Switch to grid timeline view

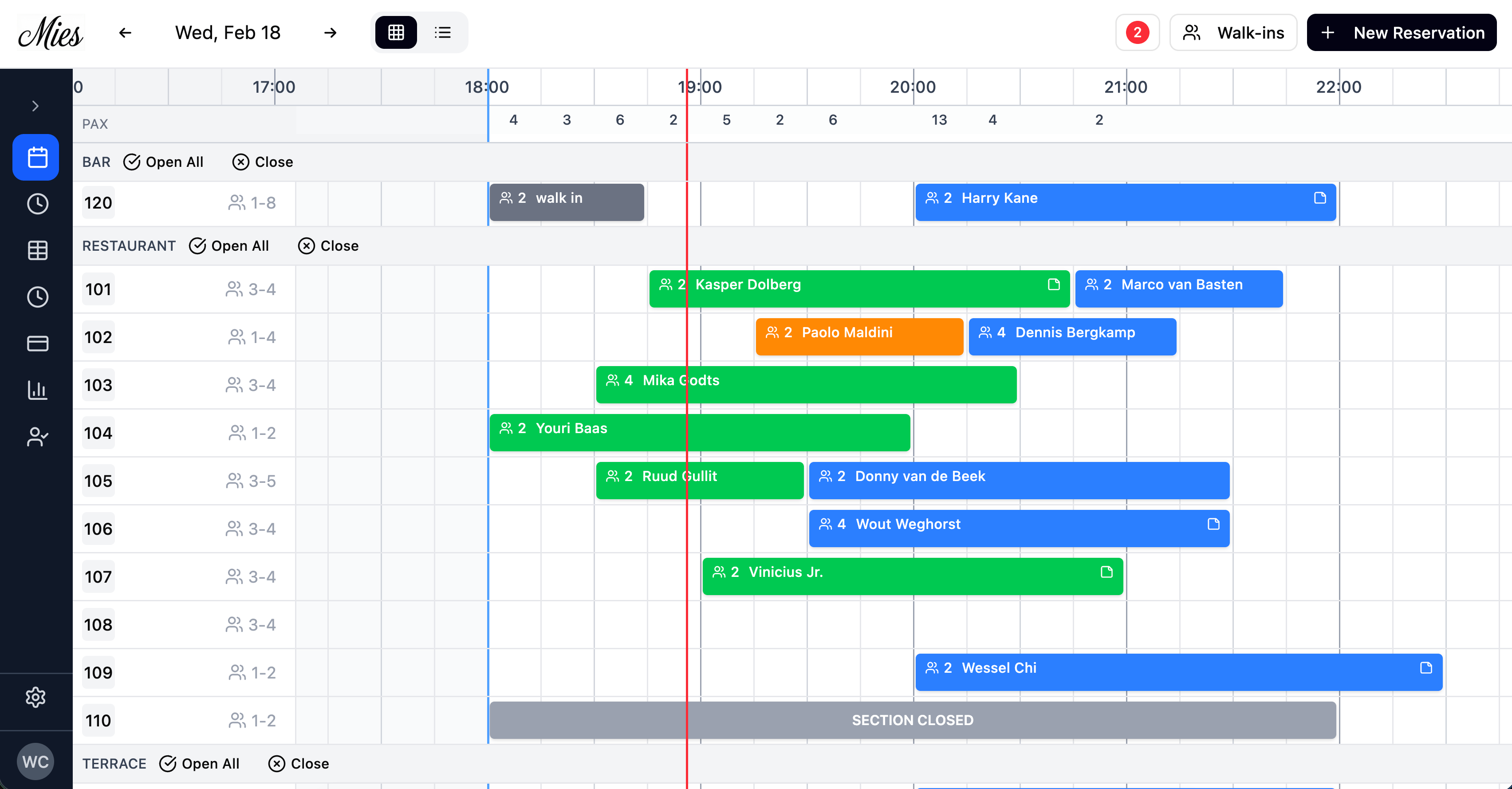[x=396, y=32]
